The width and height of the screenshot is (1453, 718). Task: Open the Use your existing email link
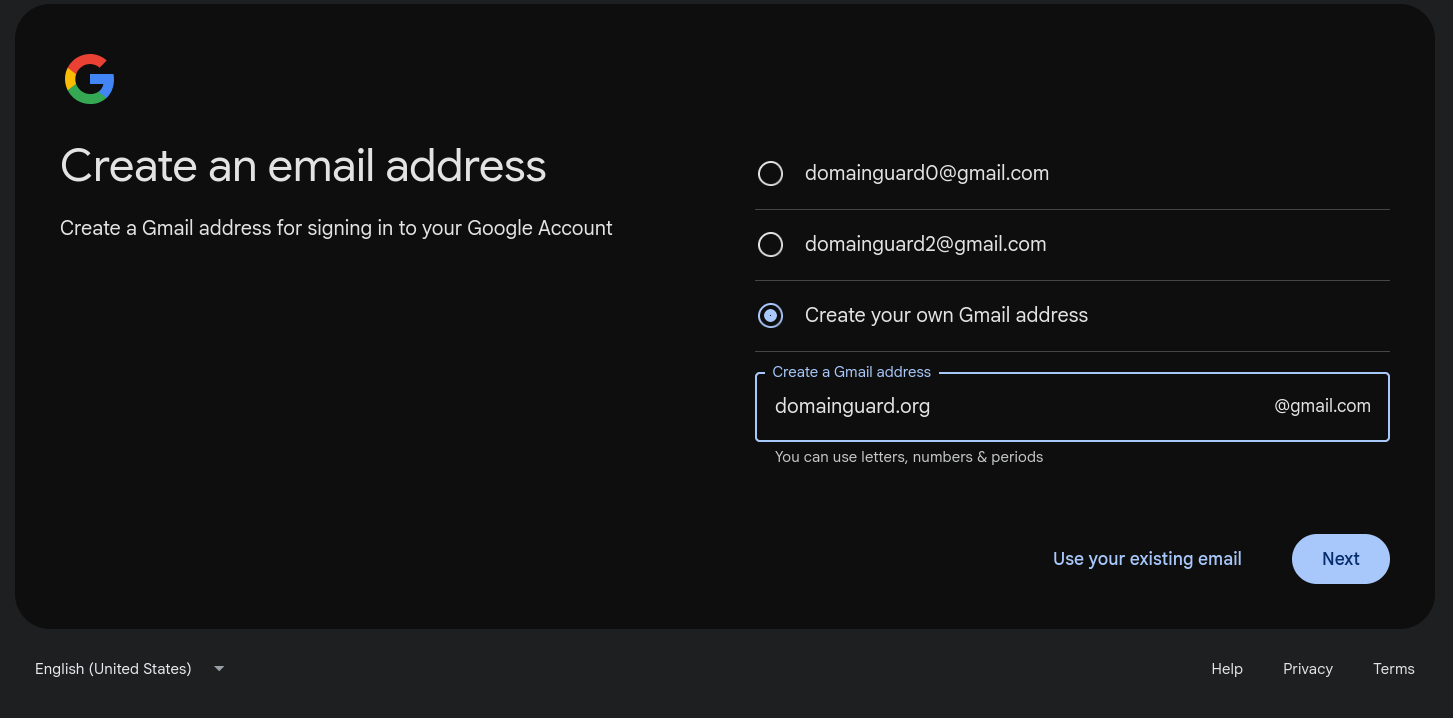(1147, 559)
